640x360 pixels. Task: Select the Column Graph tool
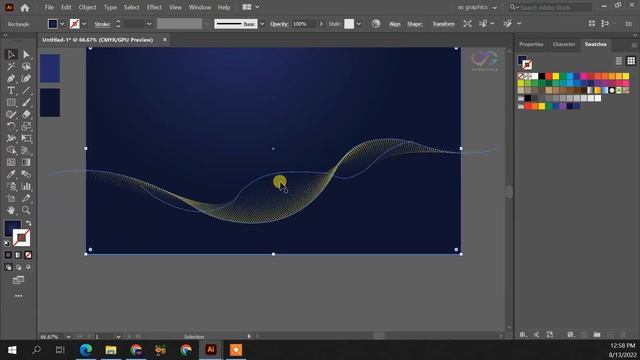(26, 186)
